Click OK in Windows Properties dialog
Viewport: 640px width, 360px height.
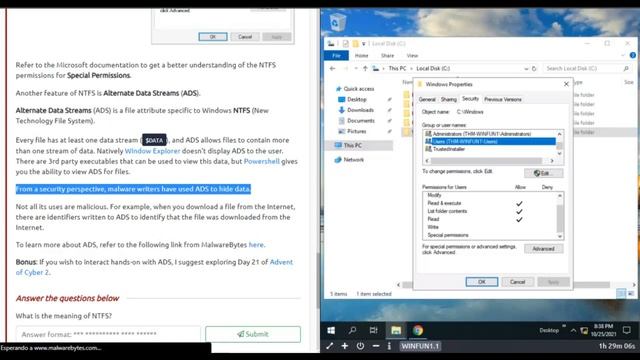[x=482, y=282]
